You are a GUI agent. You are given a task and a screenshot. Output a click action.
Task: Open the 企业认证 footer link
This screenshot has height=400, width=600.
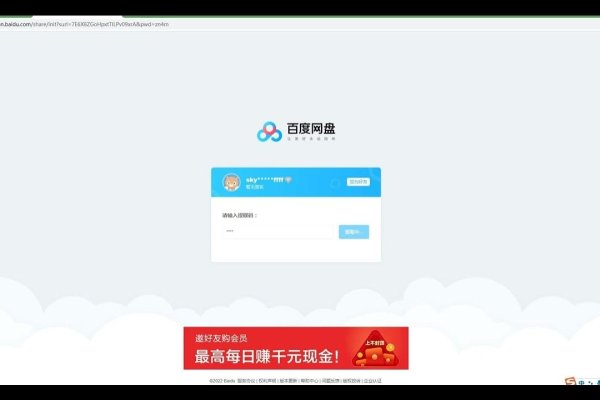pyautogui.click(x=372, y=381)
